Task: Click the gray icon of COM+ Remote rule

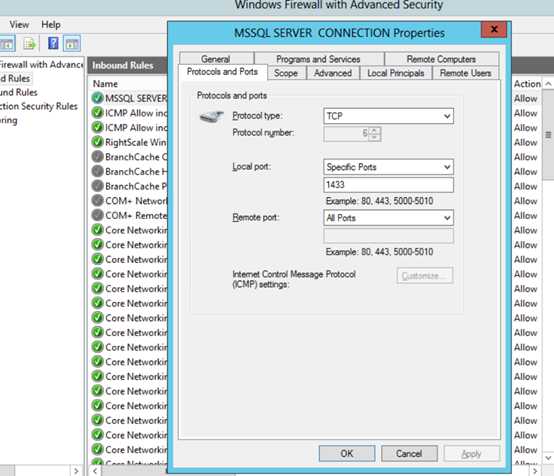Action: coord(97,215)
